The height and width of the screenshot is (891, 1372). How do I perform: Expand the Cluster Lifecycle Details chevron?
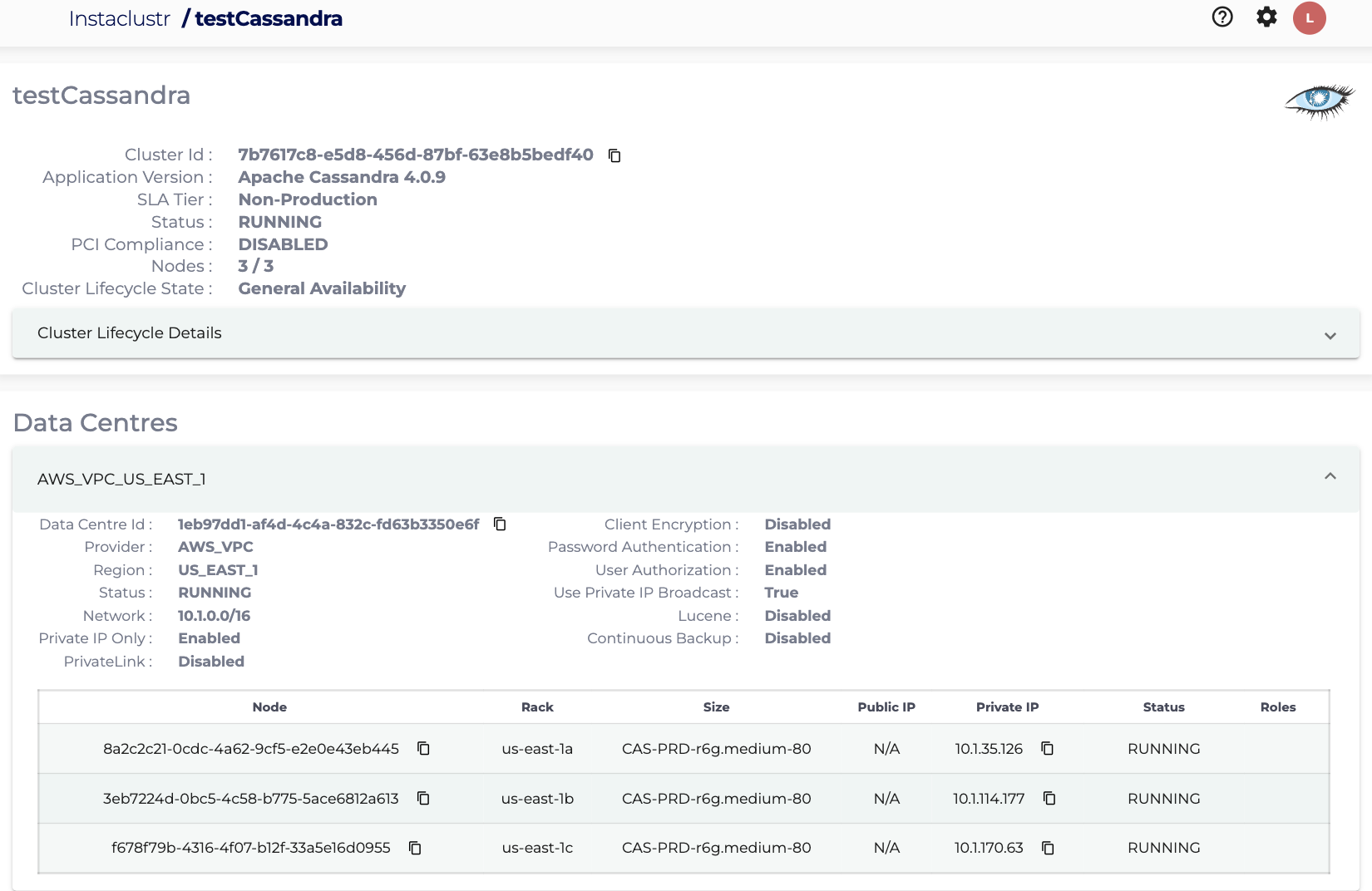click(x=1330, y=336)
